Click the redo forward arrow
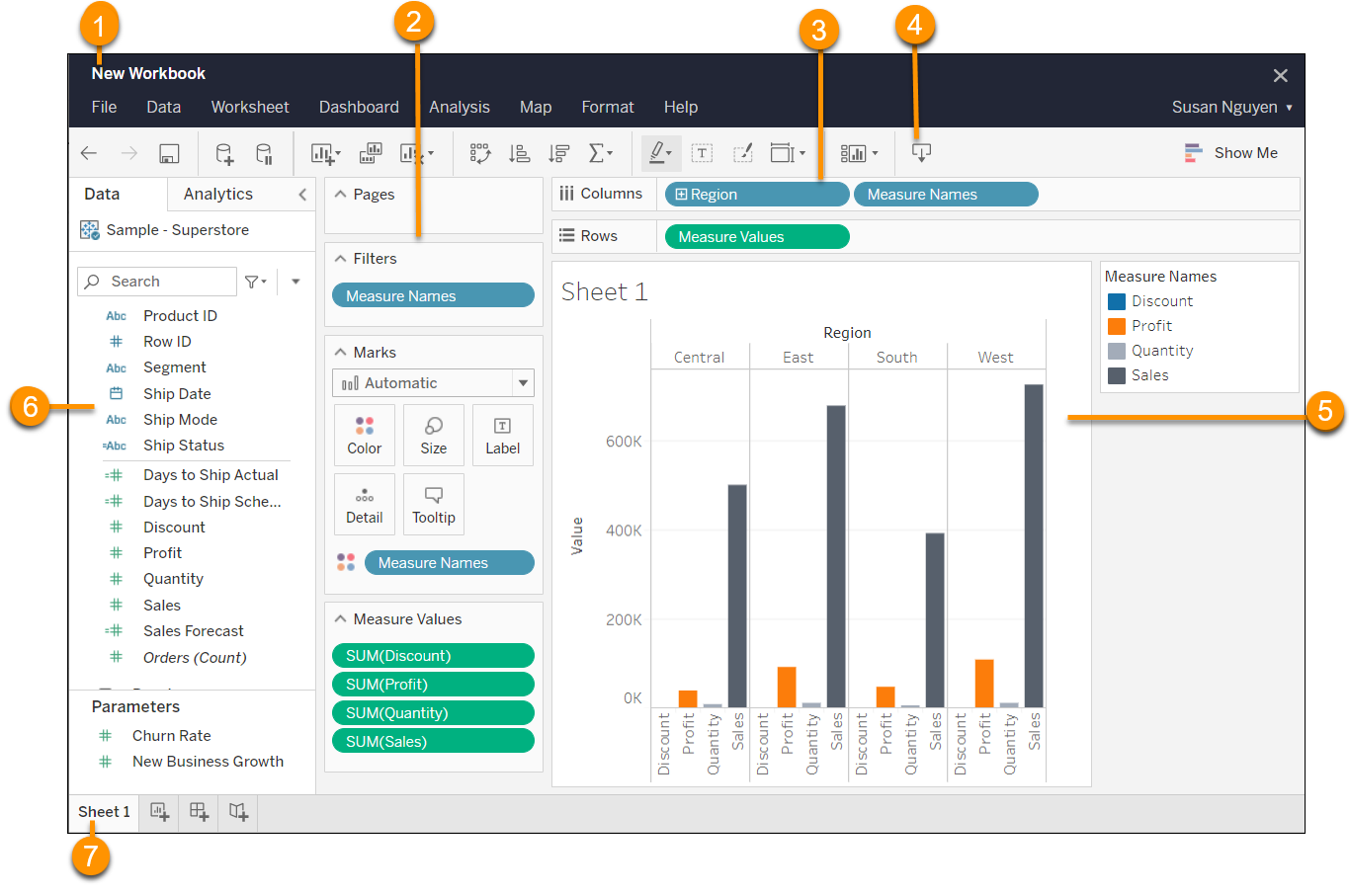The image size is (1349, 896). [129, 153]
